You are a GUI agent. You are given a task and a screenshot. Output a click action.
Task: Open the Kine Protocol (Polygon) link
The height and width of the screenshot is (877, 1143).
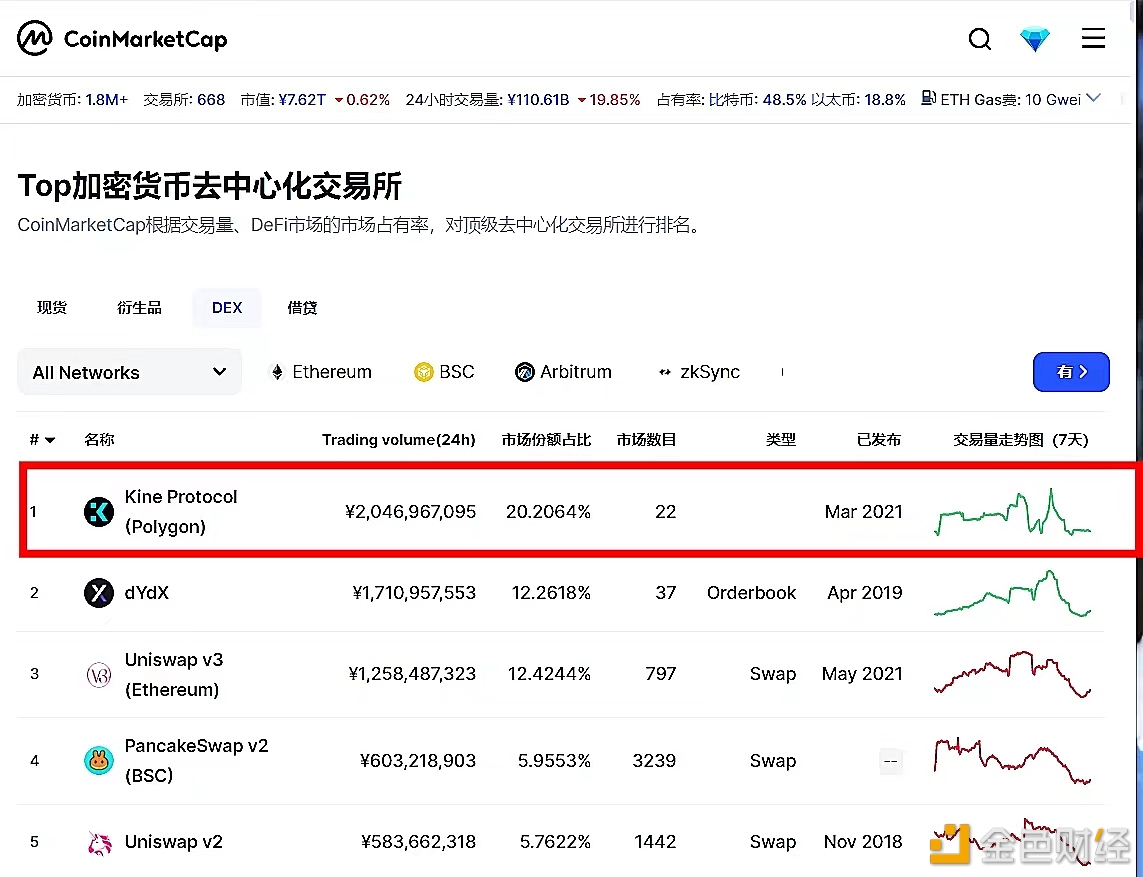pyautogui.click(x=181, y=512)
